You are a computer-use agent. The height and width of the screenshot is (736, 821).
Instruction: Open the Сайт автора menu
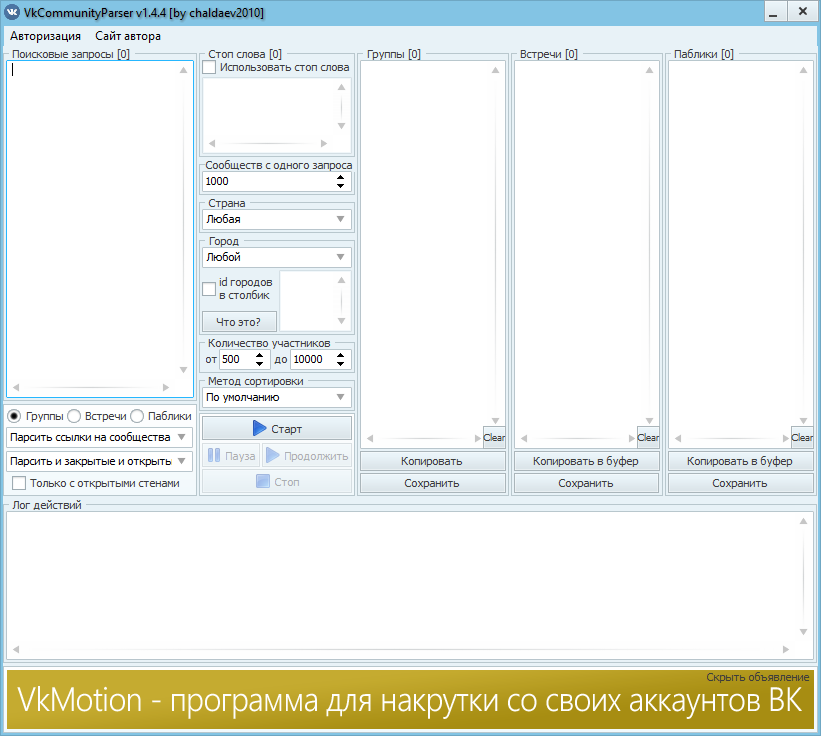point(128,35)
